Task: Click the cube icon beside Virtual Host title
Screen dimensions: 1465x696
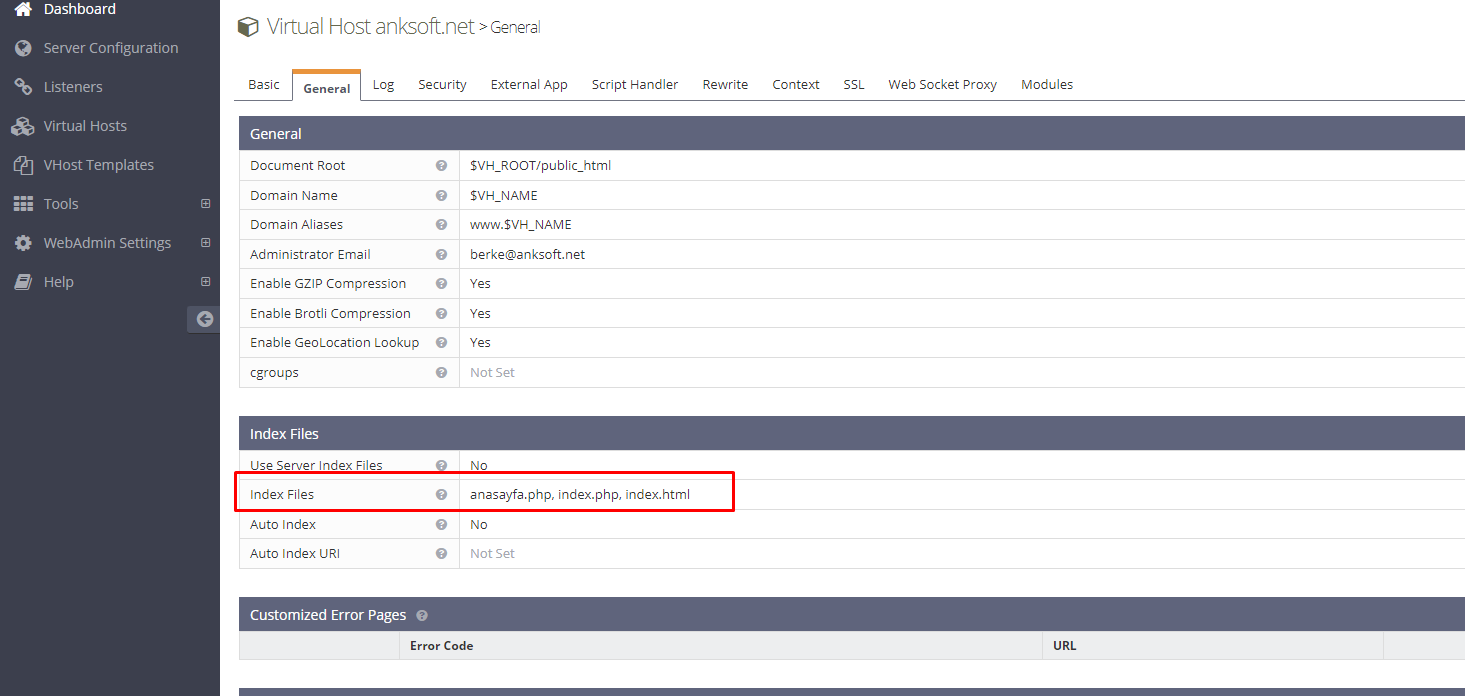Action: pyautogui.click(x=247, y=27)
